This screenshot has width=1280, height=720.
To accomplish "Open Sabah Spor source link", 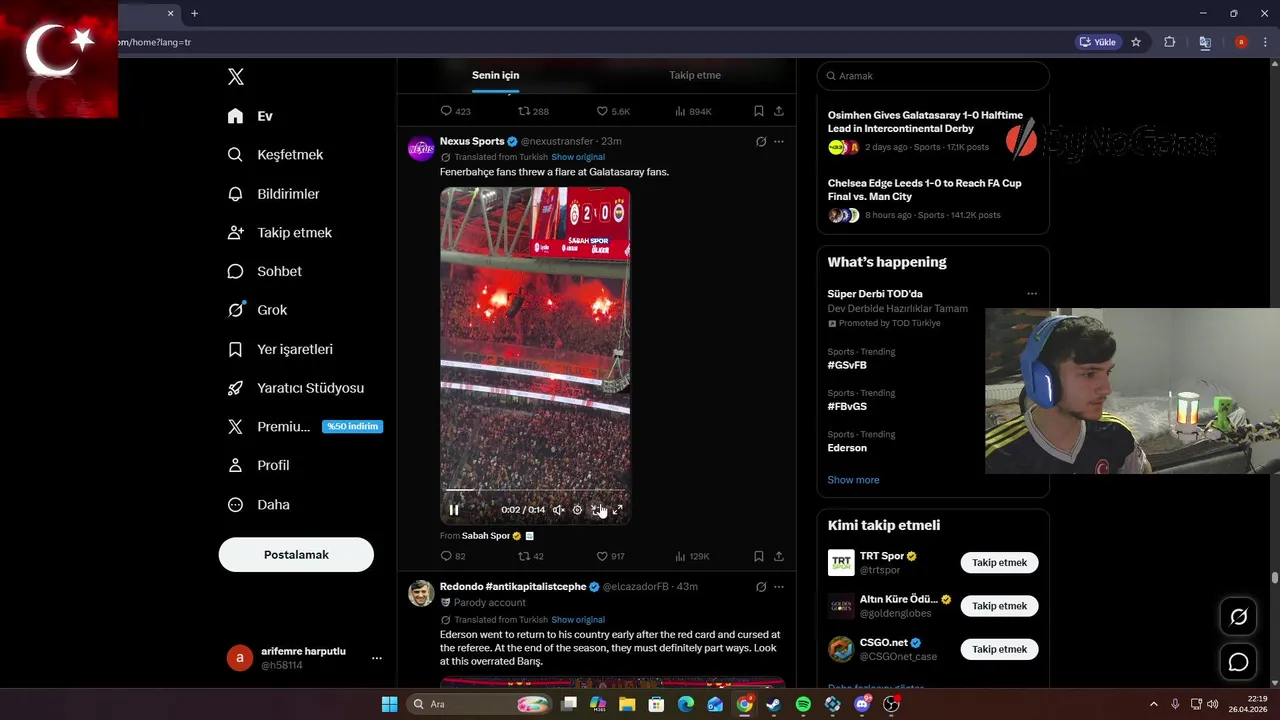I will coord(486,536).
